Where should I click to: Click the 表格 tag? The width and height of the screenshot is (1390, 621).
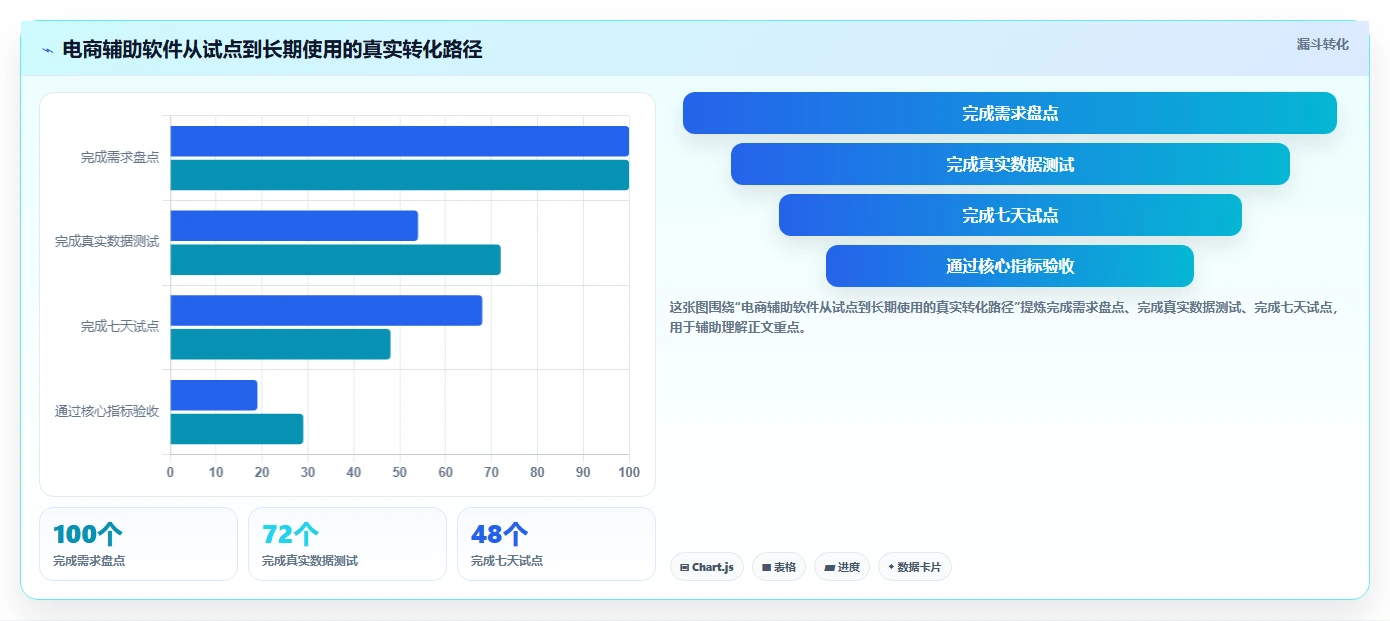(779, 567)
